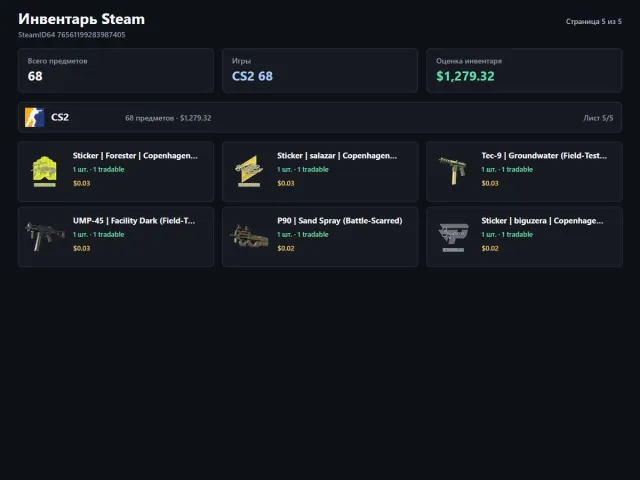Viewport: 640px width, 480px height.
Task: Click the tradable status under P90 Sand Spray
Action: point(302,234)
